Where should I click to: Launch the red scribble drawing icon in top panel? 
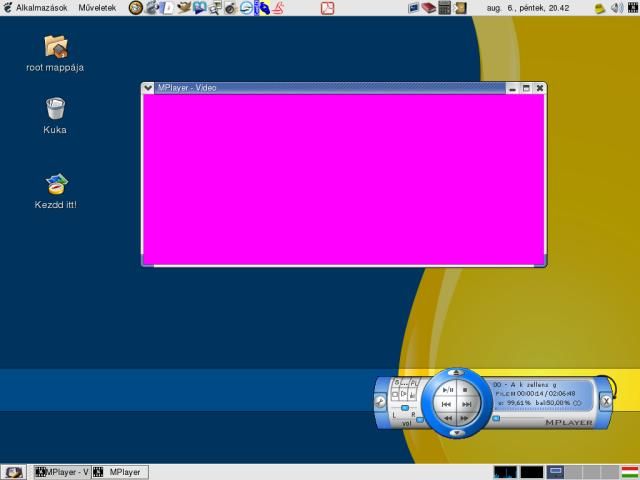click(278, 8)
